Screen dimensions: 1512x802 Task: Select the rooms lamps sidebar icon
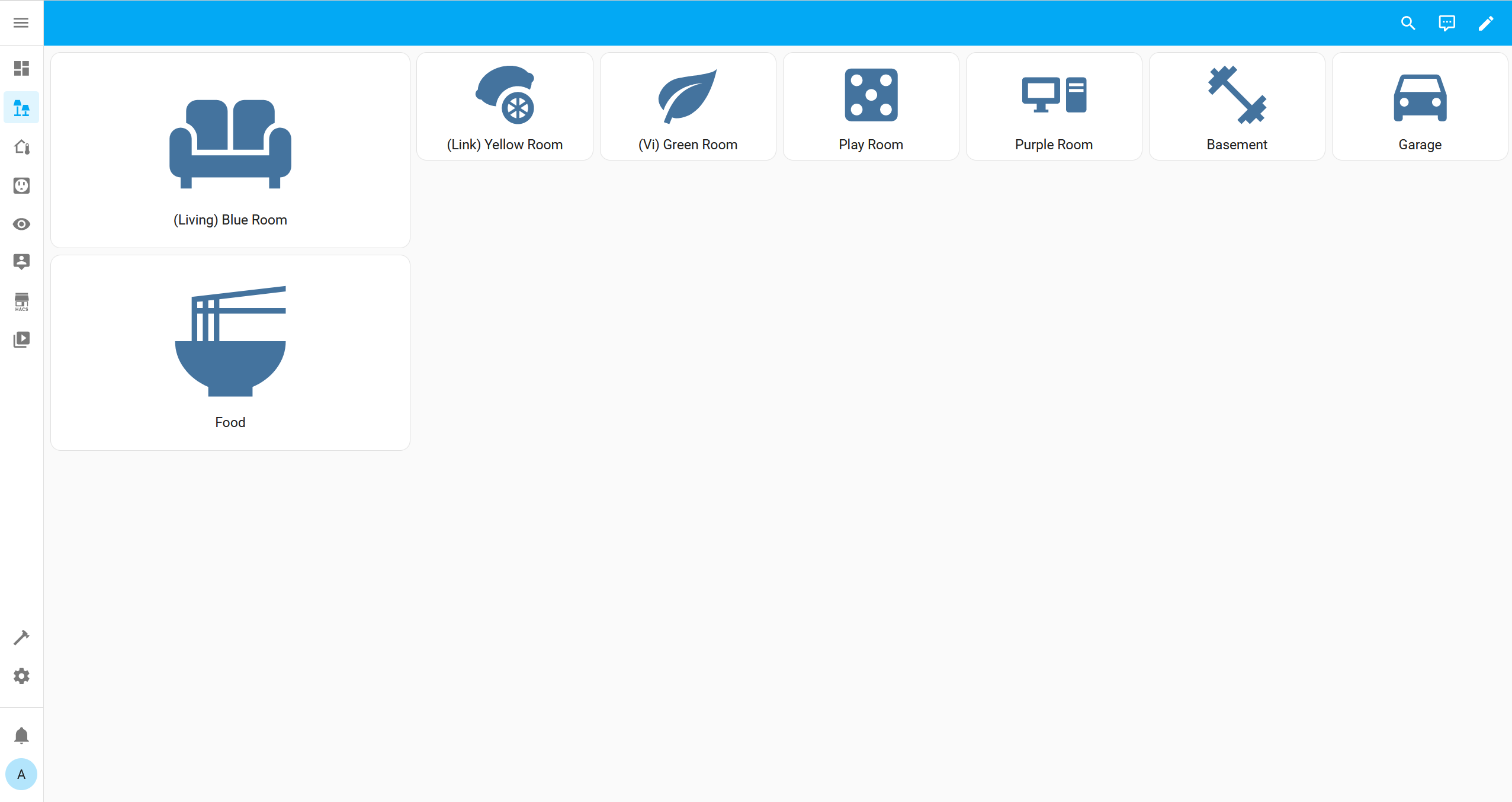(21, 108)
